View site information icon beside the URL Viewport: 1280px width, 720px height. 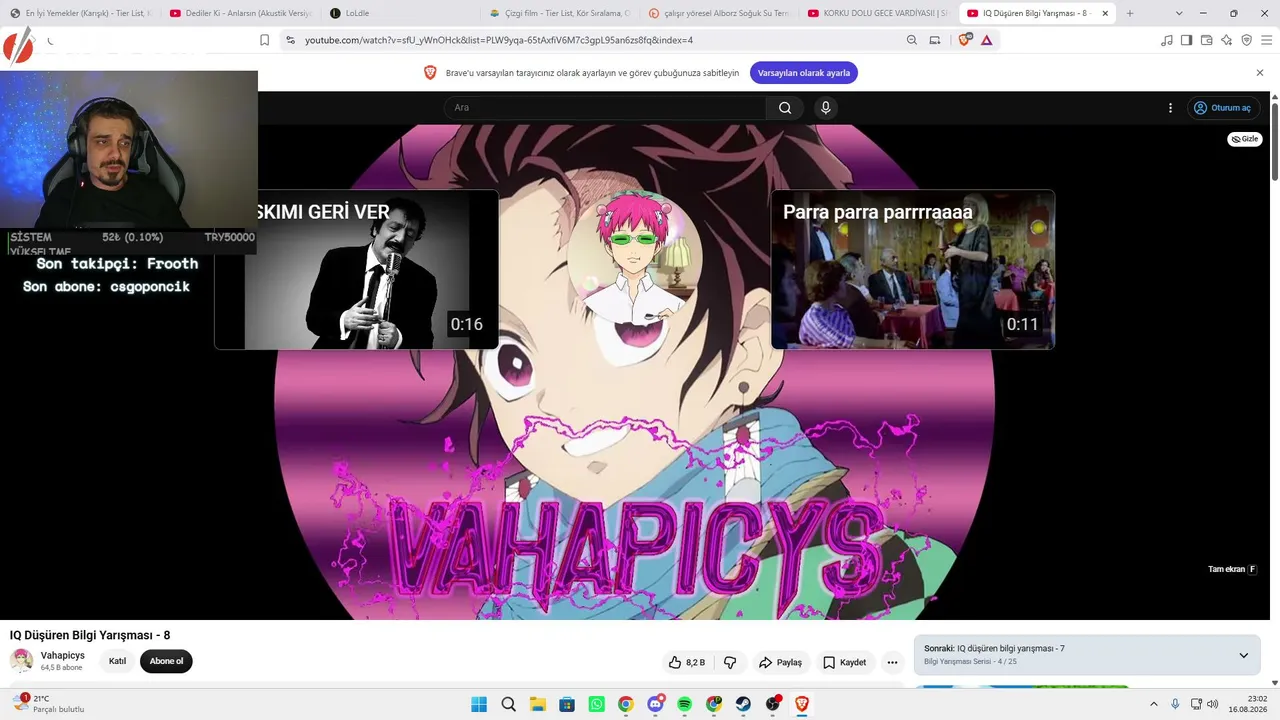(290, 40)
